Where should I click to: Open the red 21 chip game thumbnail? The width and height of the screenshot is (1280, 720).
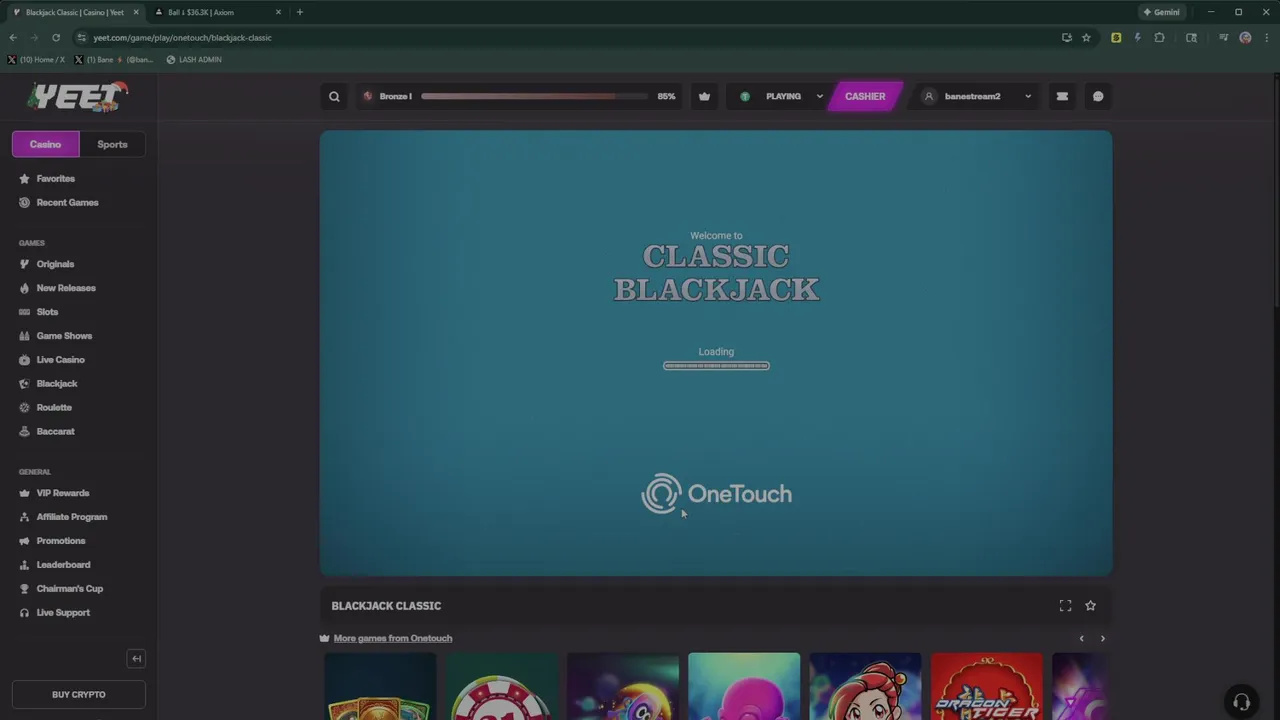(x=501, y=686)
